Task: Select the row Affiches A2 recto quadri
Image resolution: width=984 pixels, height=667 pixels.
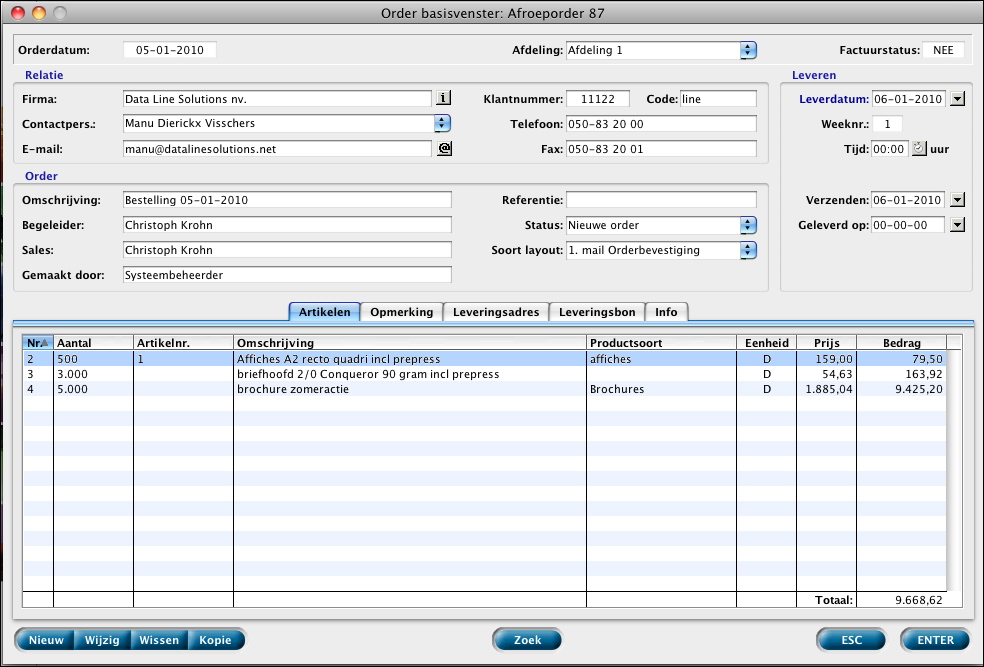Action: tap(484, 359)
